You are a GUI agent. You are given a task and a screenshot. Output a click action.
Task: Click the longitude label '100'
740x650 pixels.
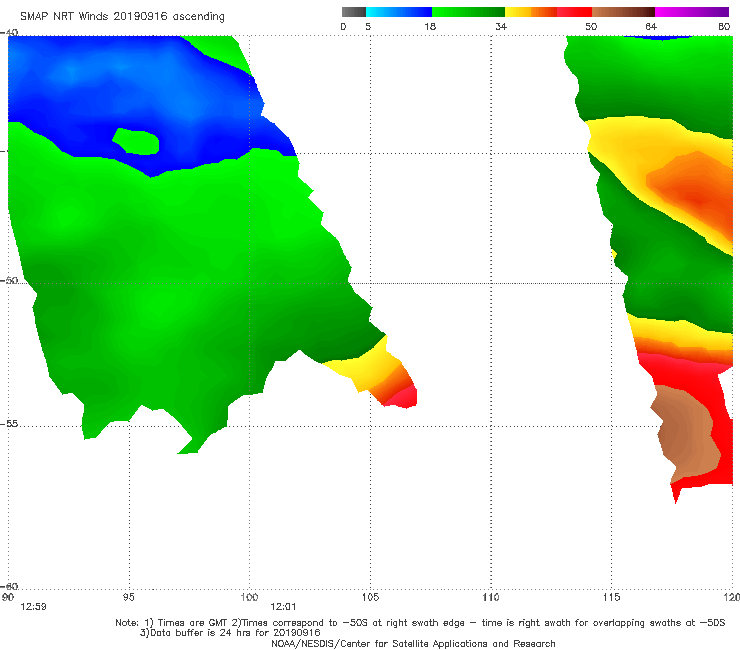point(249,597)
